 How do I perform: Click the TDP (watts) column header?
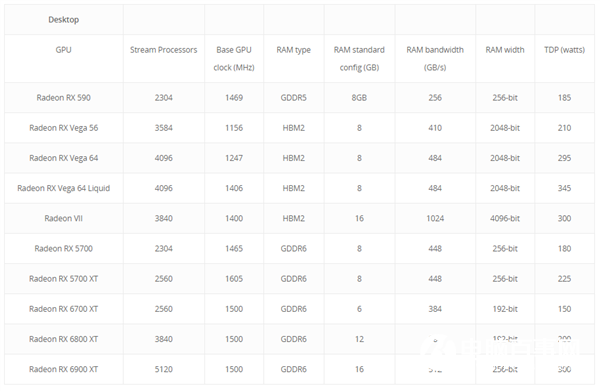564,50
